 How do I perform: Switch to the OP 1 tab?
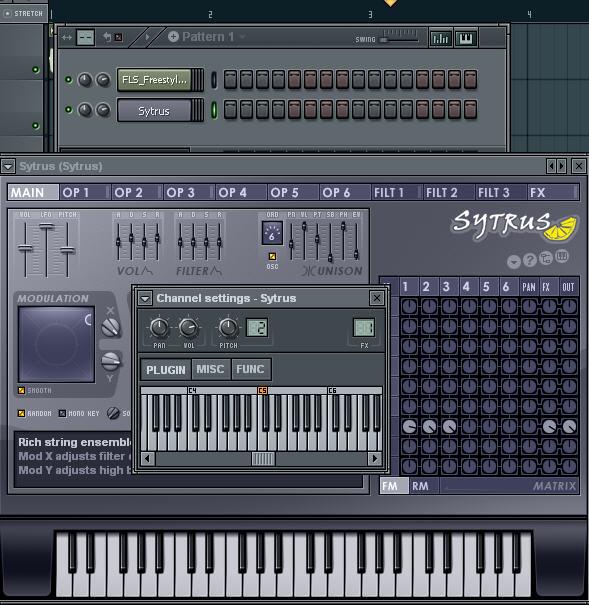point(84,193)
